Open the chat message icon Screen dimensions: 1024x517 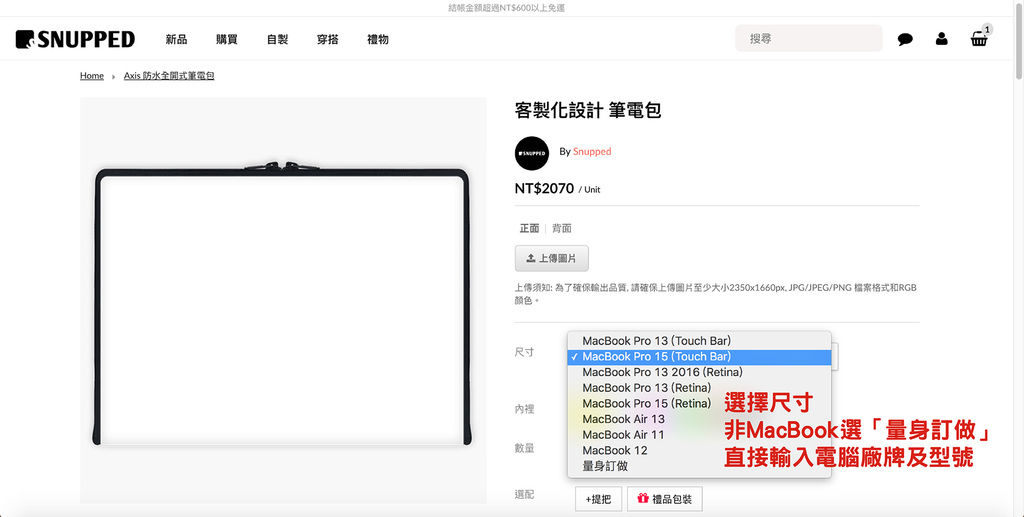coord(905,39)
